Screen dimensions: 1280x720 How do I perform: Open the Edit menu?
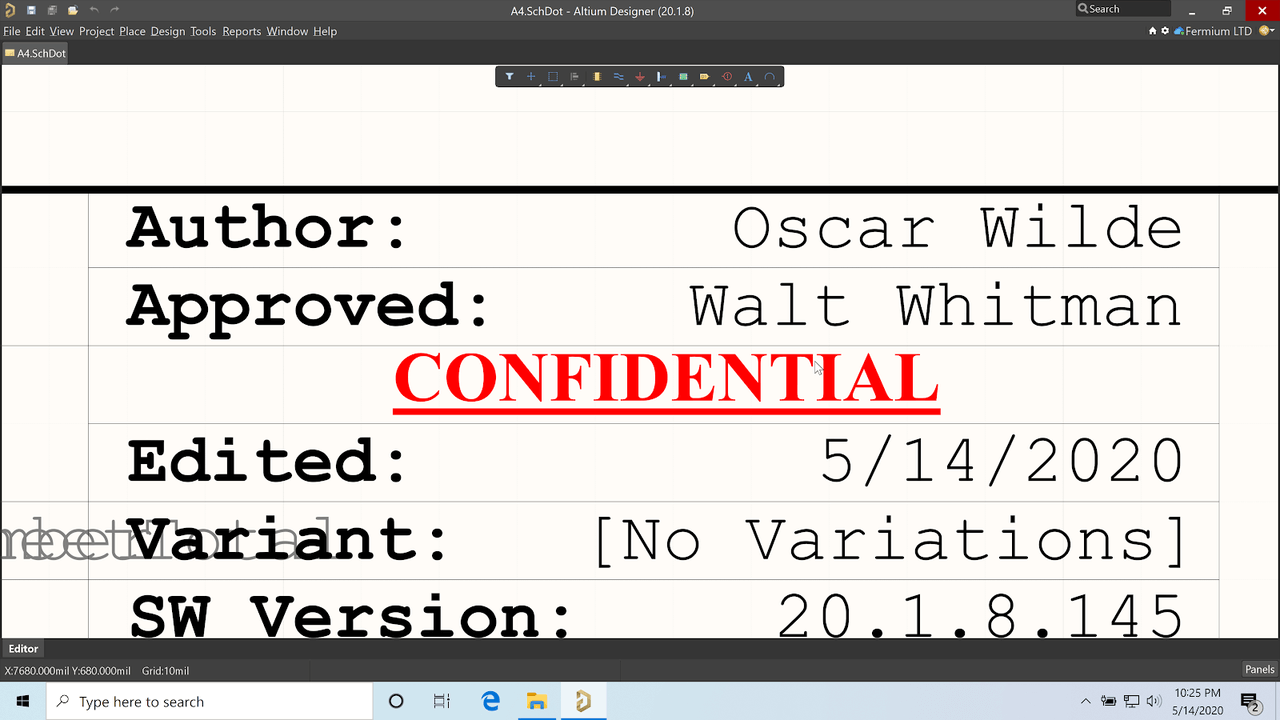(x=35, y=31)
